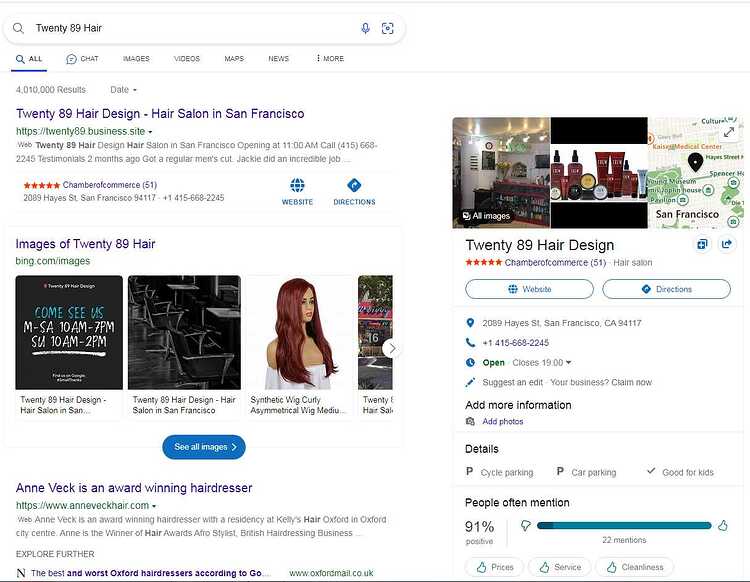The height and width of the screenshot is (582, 750).
Task: Open www.oxfordmail.co.uk link
Action: point(331,573)
